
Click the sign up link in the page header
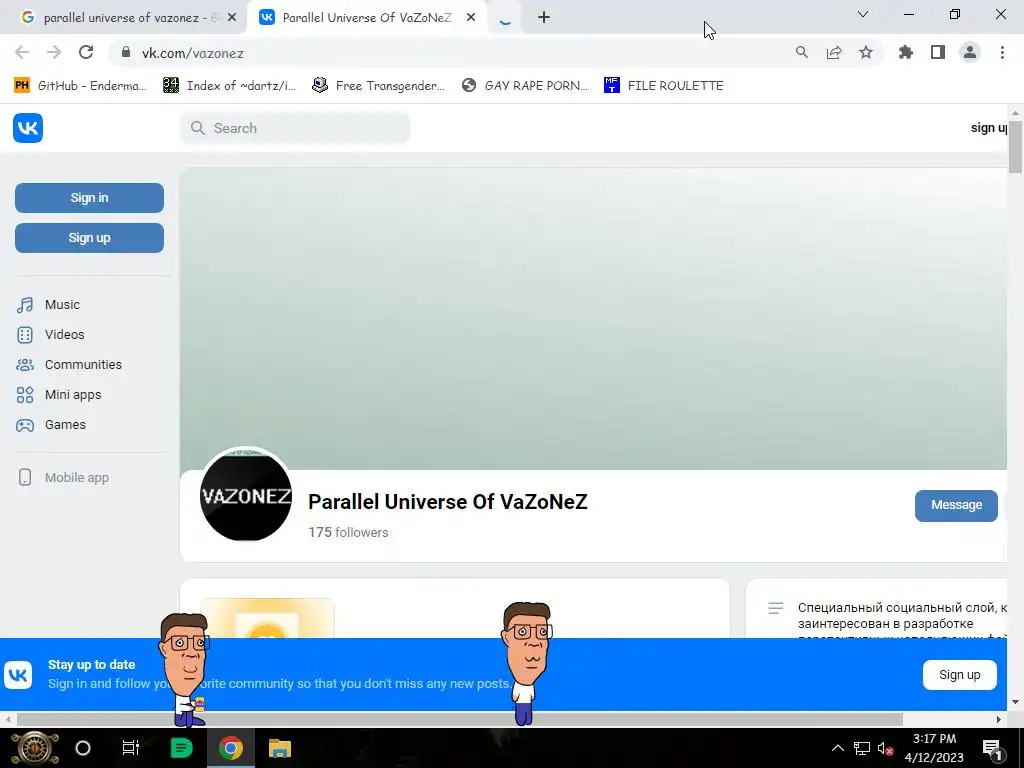point(989,128)
